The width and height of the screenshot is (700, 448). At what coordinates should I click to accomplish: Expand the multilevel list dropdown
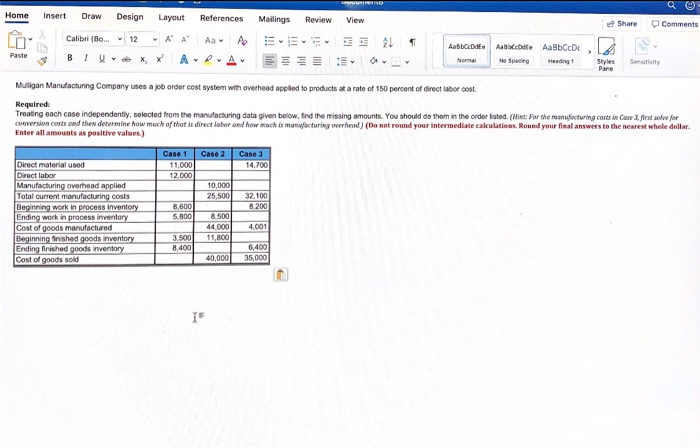click(x=327, y=42)
